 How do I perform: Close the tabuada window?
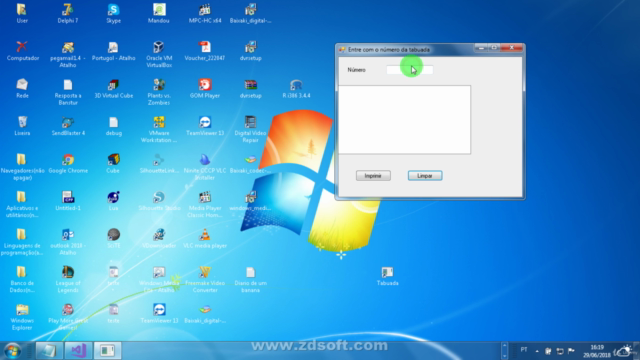coord(511,48)
